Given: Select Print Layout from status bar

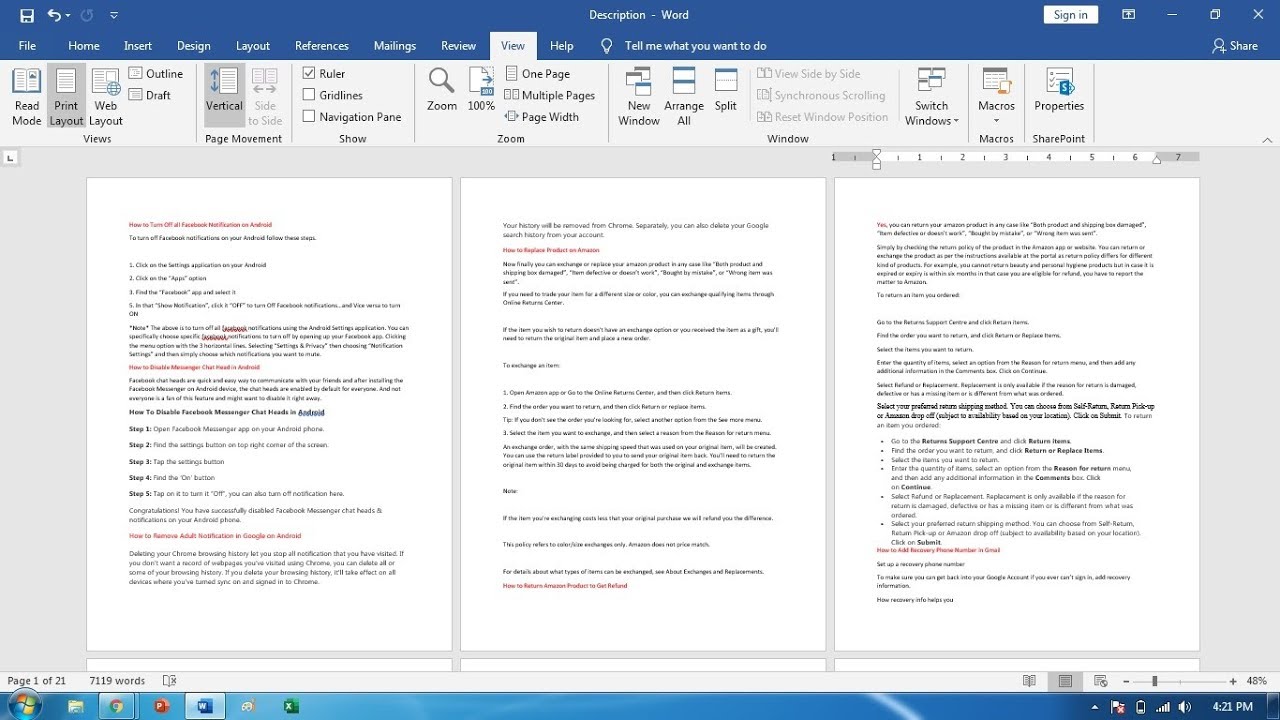Looking at the screenshot, I should coord(1065,681).
